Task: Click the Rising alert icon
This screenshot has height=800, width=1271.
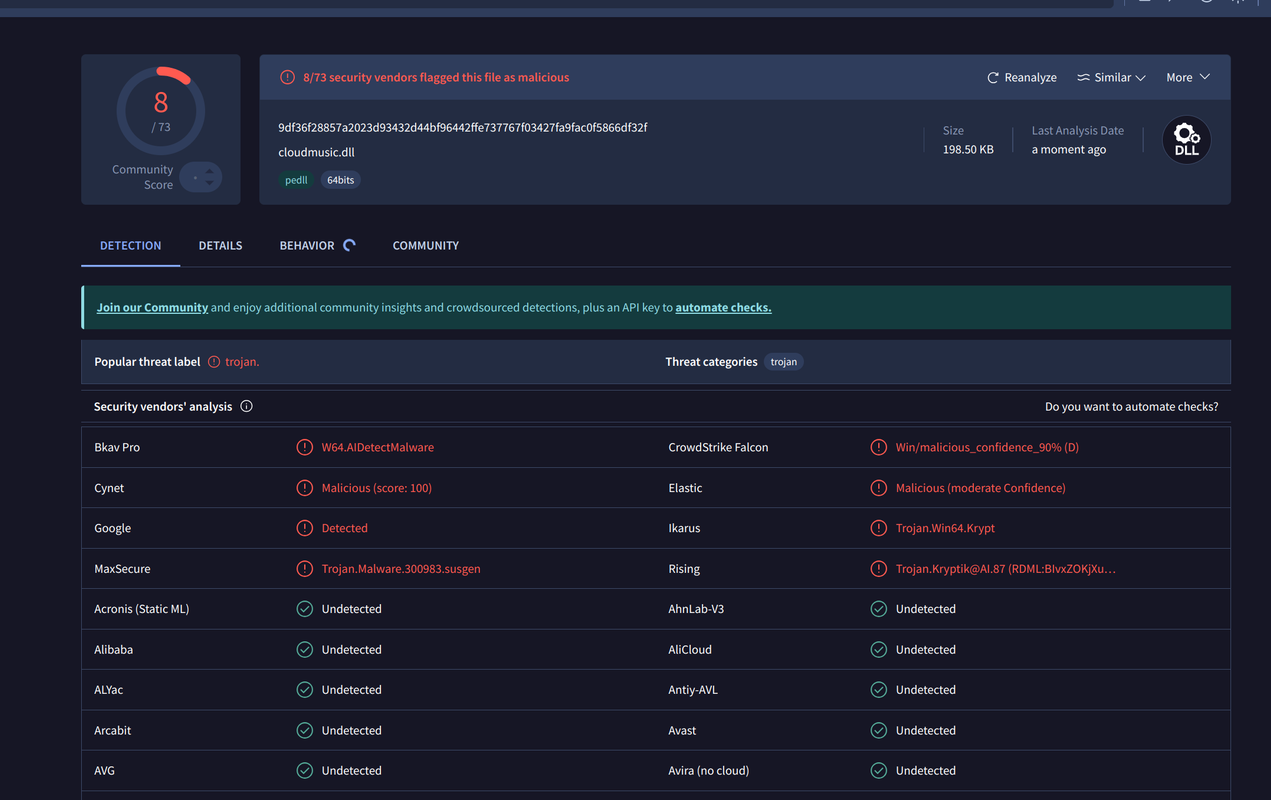Action: click(x=878, y=569)
